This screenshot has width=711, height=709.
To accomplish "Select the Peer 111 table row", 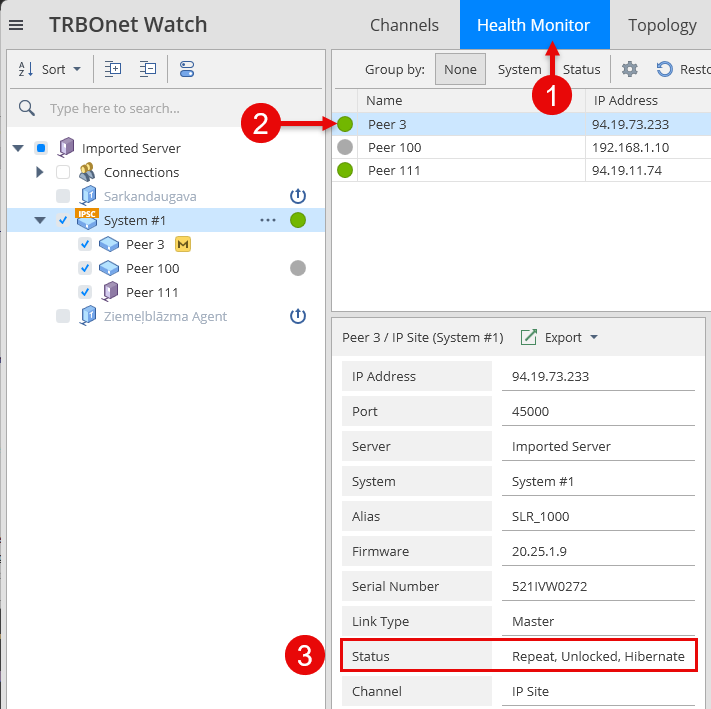I will pyautogui.click(x=521, y=170).
